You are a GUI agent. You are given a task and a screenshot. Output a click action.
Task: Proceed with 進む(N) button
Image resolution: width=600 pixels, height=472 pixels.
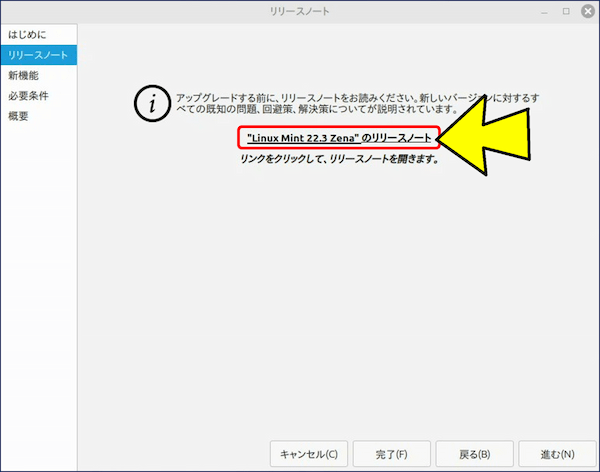557,454
